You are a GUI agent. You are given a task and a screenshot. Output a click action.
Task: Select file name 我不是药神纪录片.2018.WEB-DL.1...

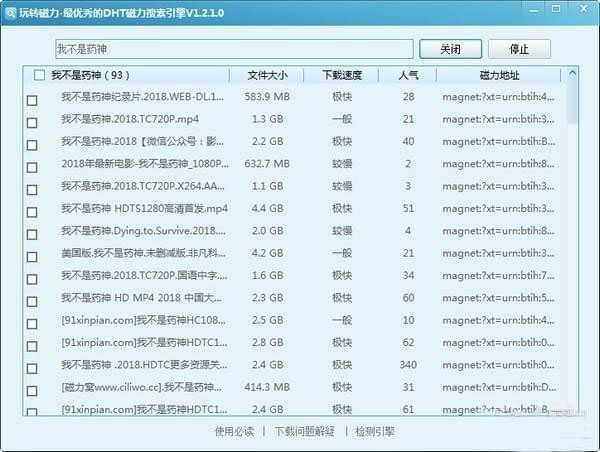[142, 96]
